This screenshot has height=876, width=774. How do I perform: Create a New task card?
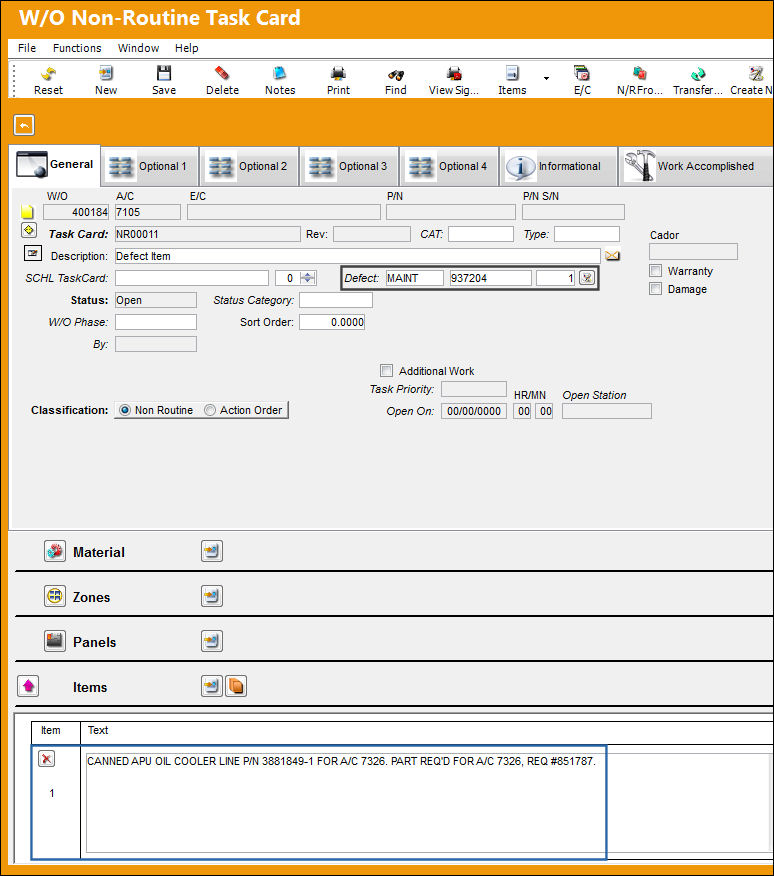(x=106, y=74)
